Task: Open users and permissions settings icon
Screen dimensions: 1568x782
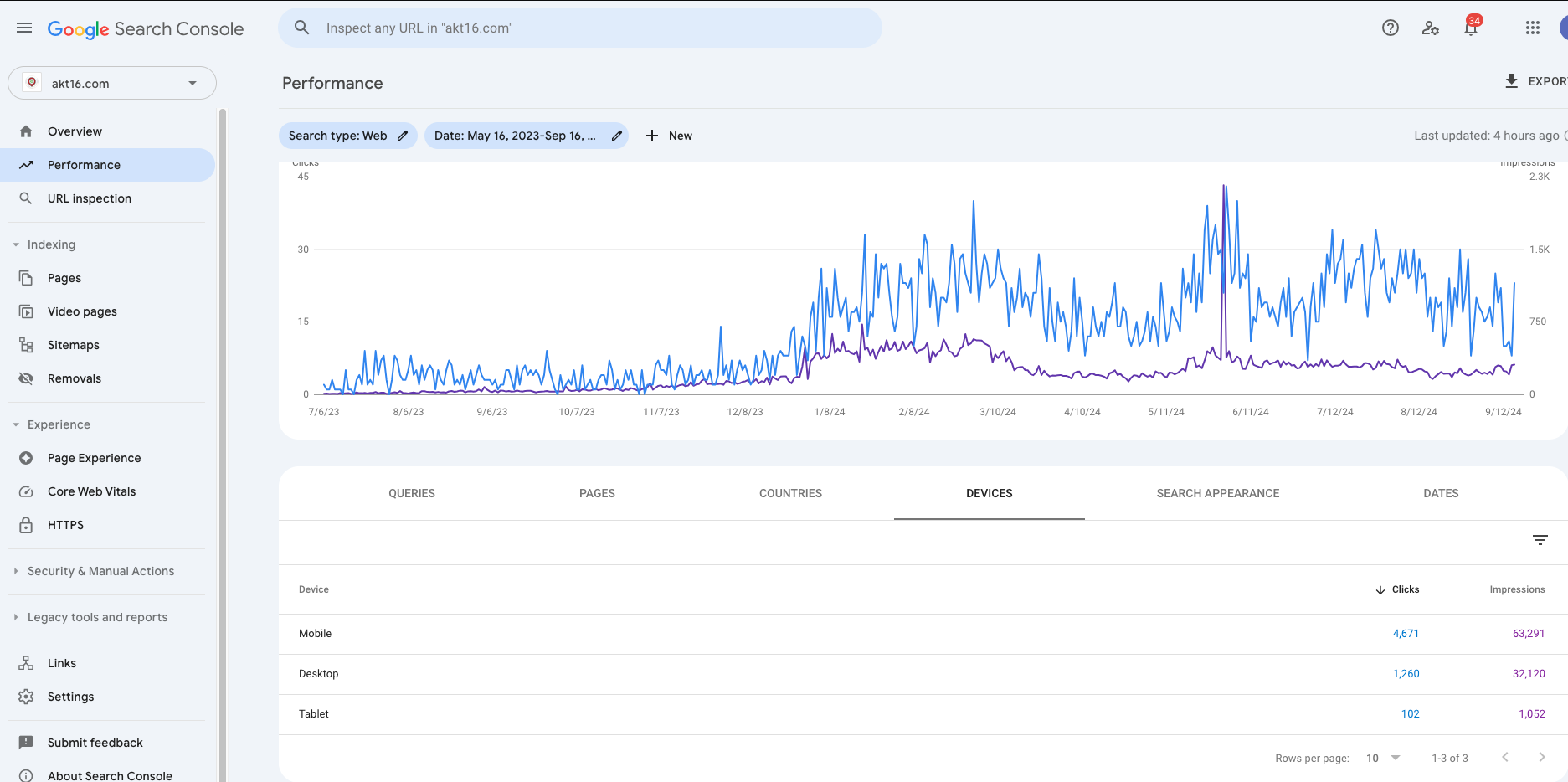Action: coord(1431,28)
